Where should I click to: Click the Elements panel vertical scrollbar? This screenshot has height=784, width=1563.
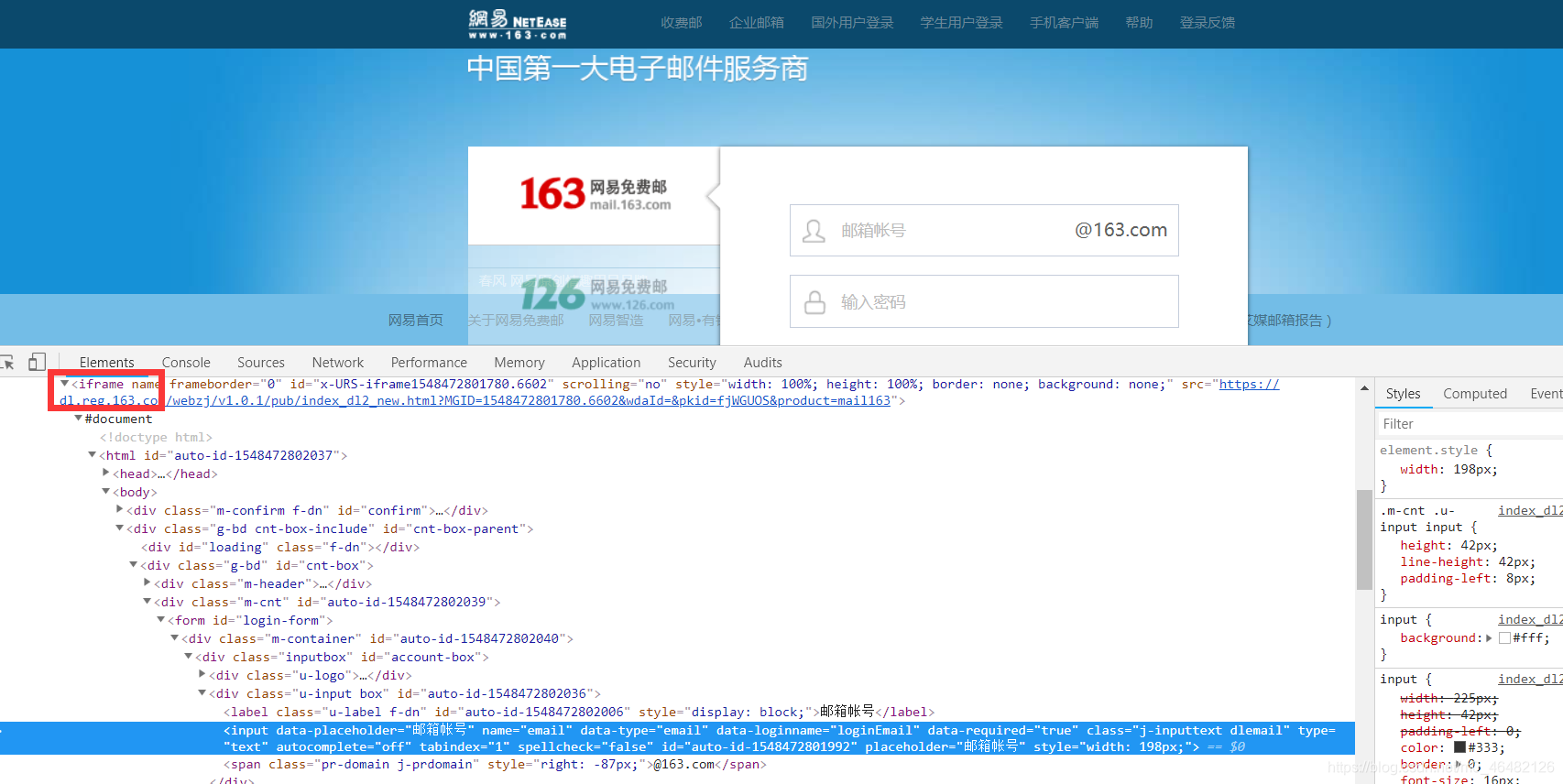pyautogui.click(x=1363, y=540)
